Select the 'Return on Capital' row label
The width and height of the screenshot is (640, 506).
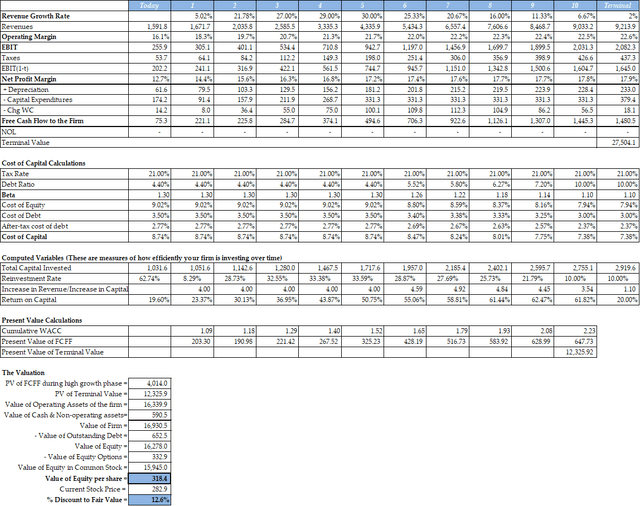[x=29, y=300]
